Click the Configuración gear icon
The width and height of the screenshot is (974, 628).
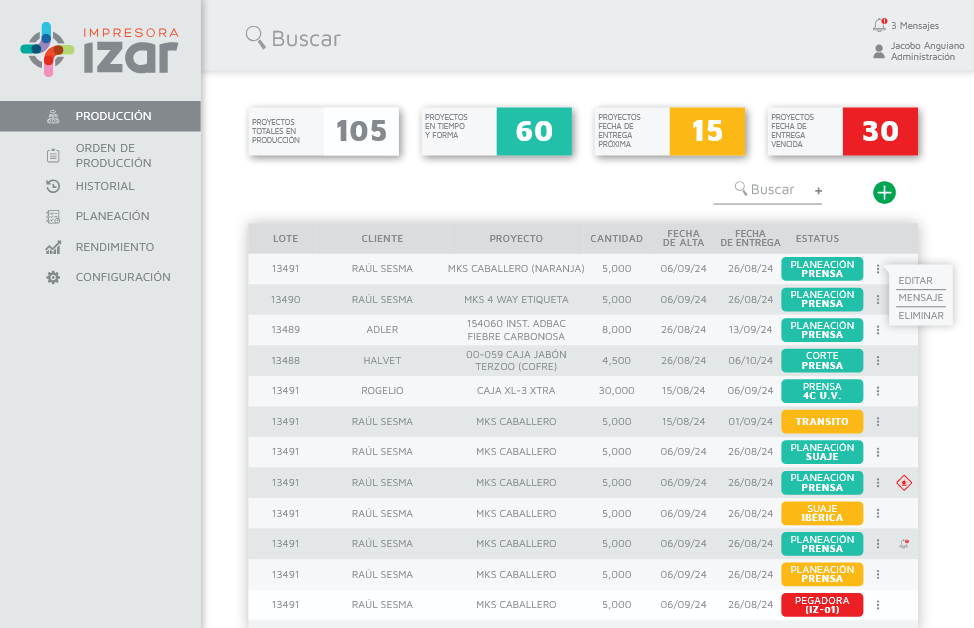(54, 277)
